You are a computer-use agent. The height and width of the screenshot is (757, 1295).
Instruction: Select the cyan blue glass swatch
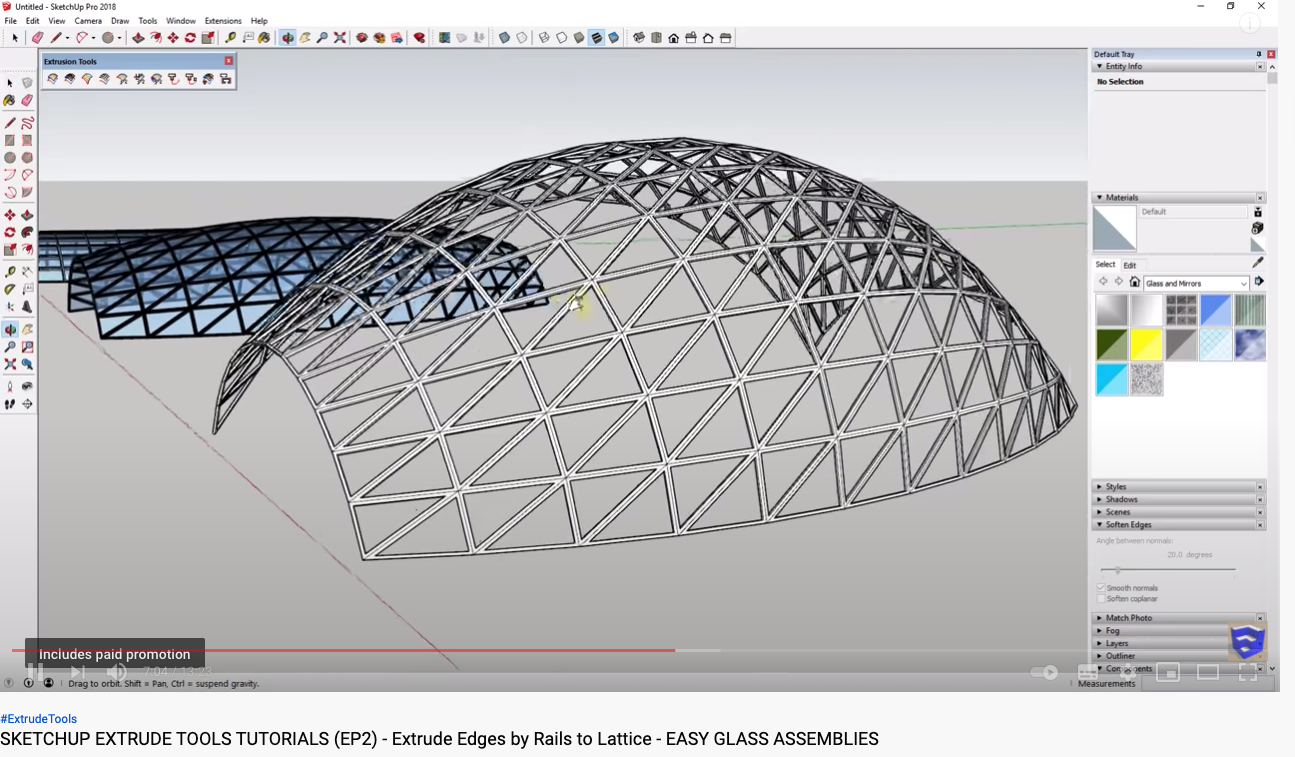click(1112, 379)
